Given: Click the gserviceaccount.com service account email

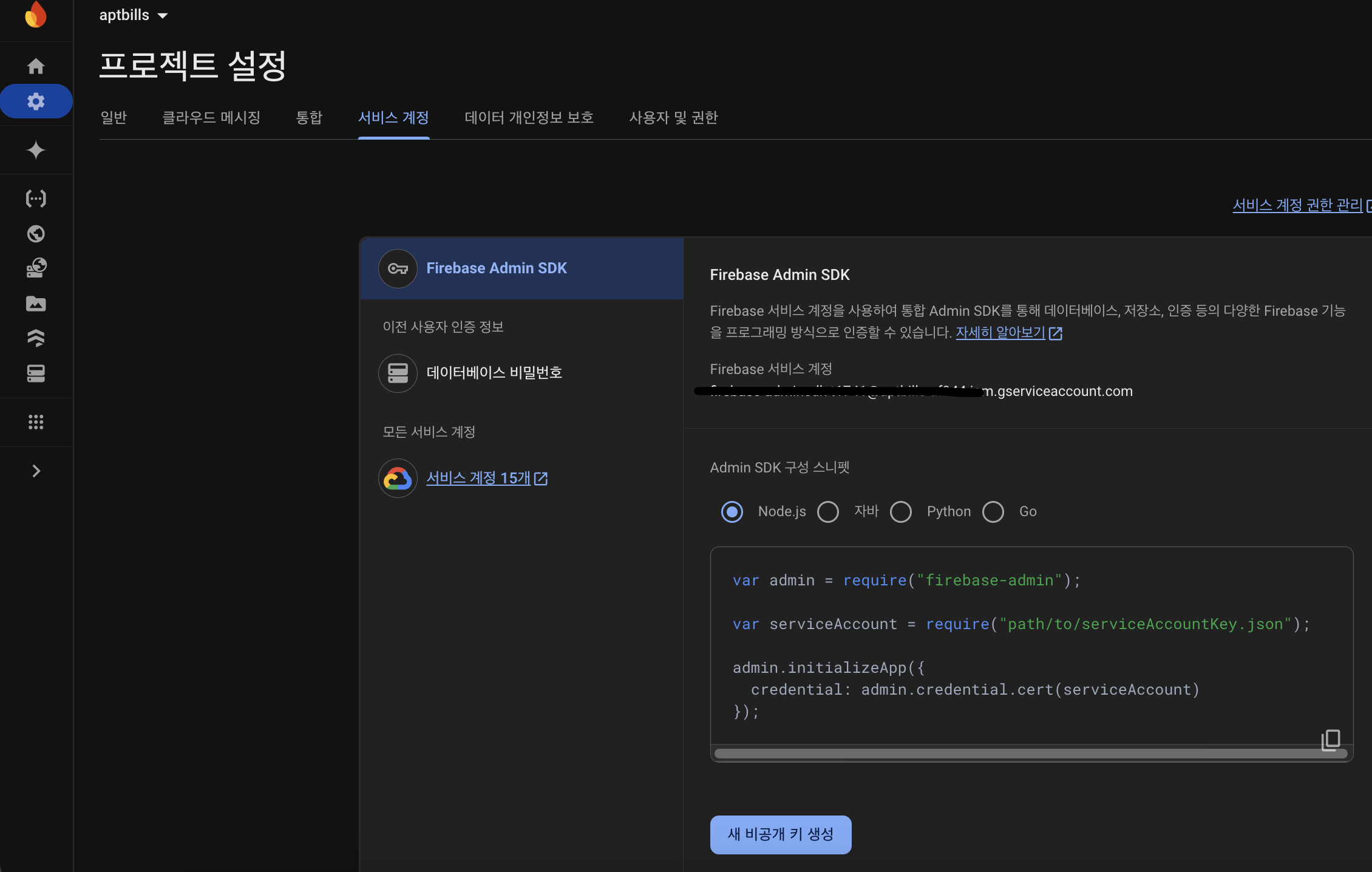Looking at the screenshot, I should tap(922, 391).
